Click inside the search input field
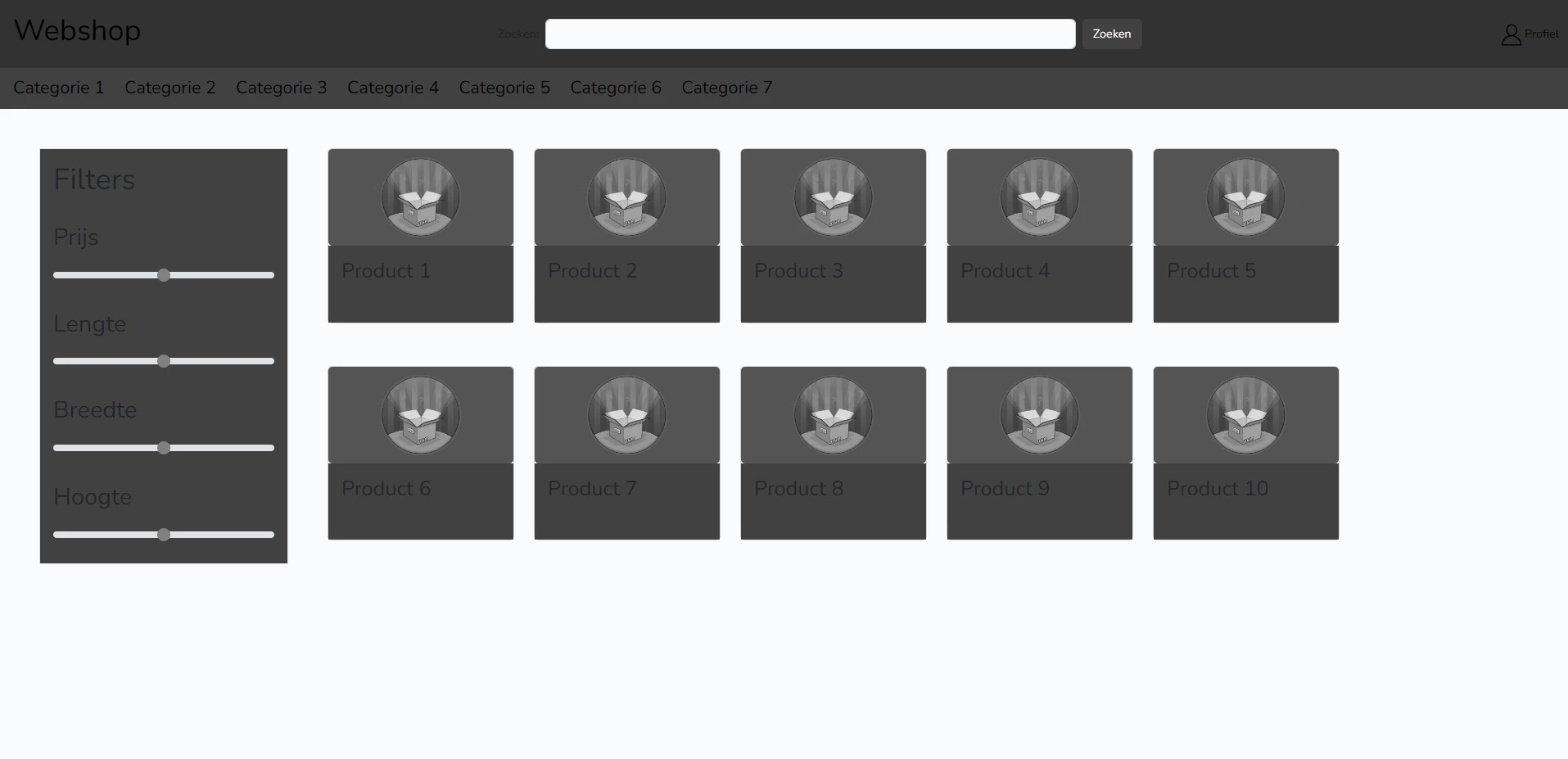This screenshot has width=1568, height=759. 809,34
